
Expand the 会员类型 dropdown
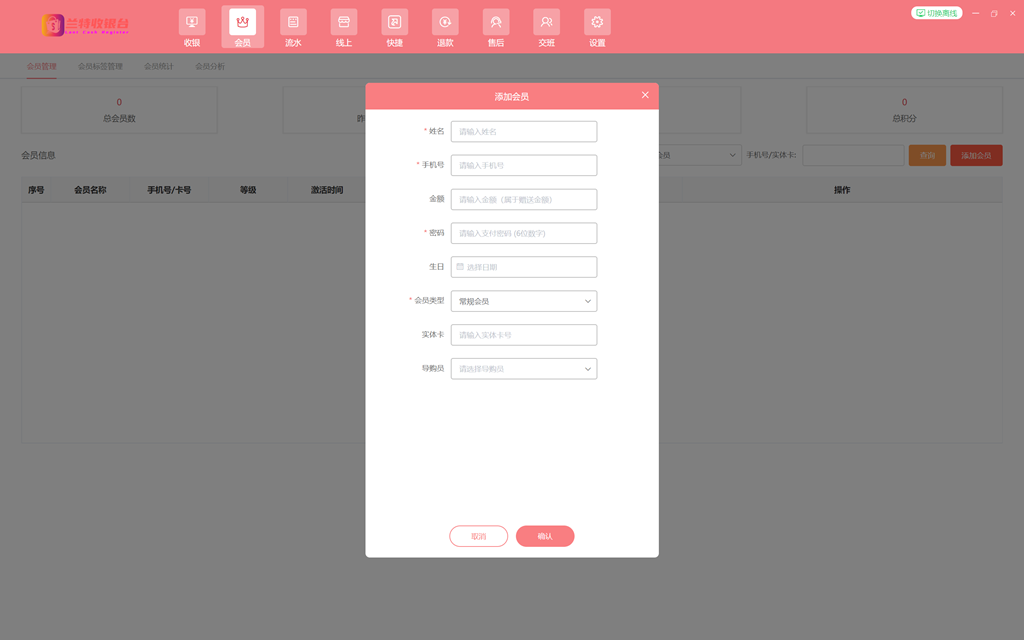click(524, 301)
